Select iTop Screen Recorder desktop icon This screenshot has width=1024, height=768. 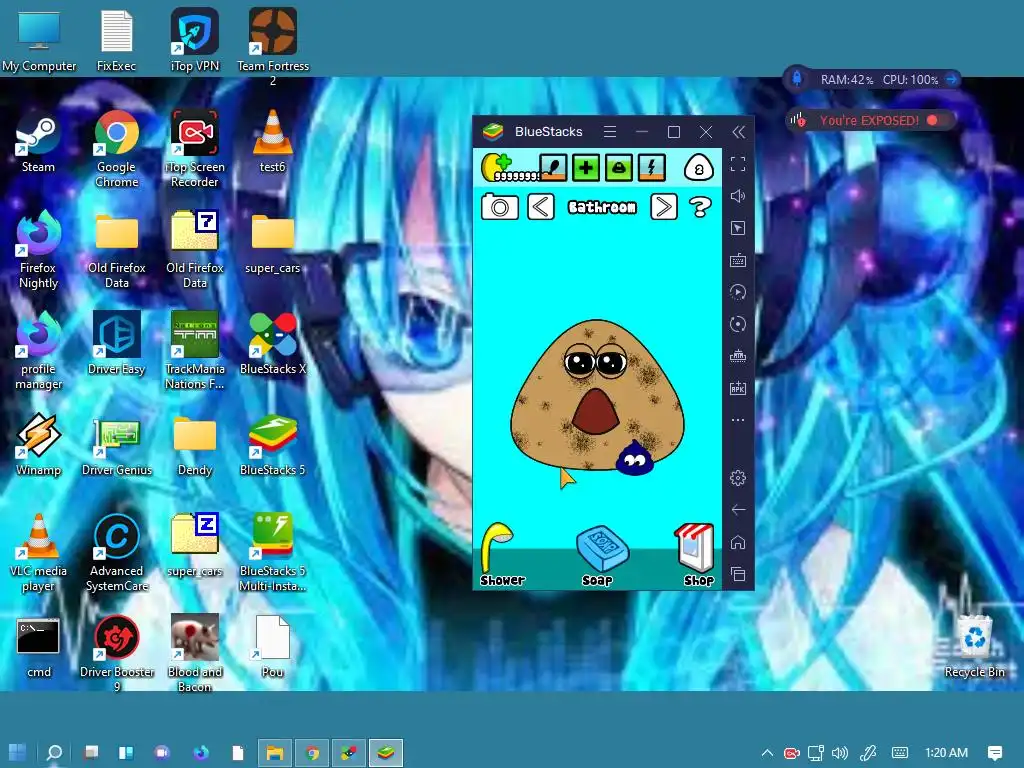click(x=195, y=150)
